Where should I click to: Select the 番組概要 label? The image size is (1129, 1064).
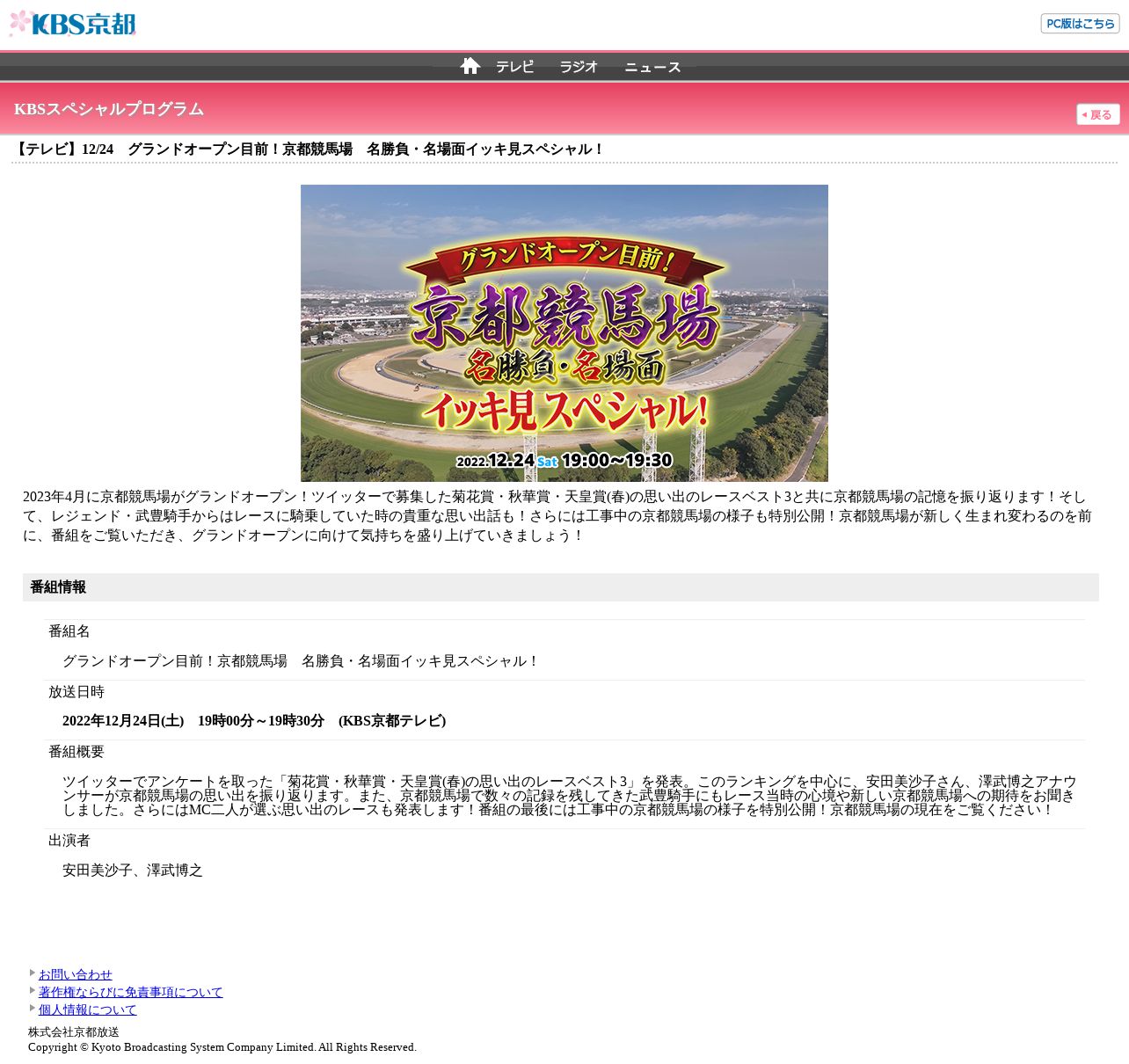[76, 752]
